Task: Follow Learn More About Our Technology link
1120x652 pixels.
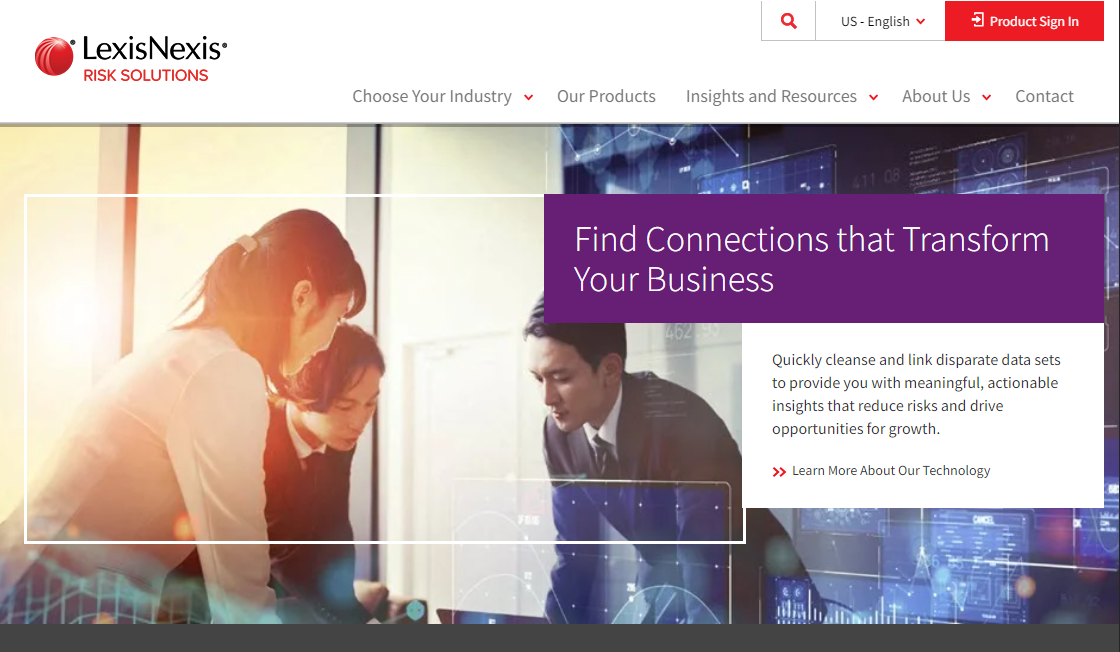Action: (891, 471)
